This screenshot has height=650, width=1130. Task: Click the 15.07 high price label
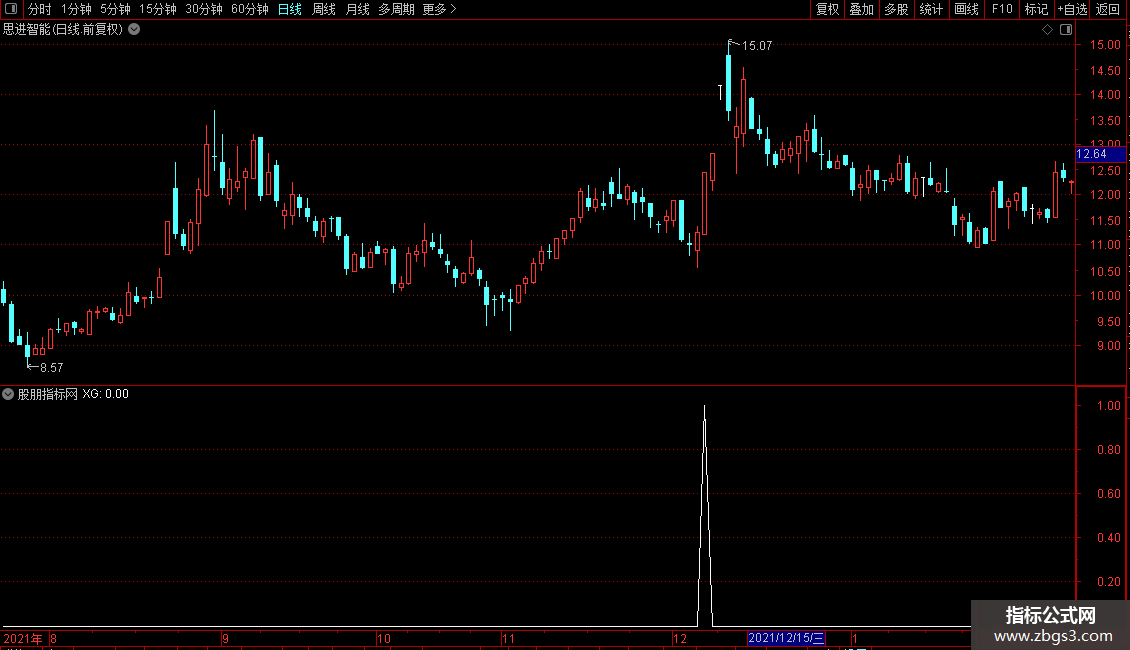point(757,45)
